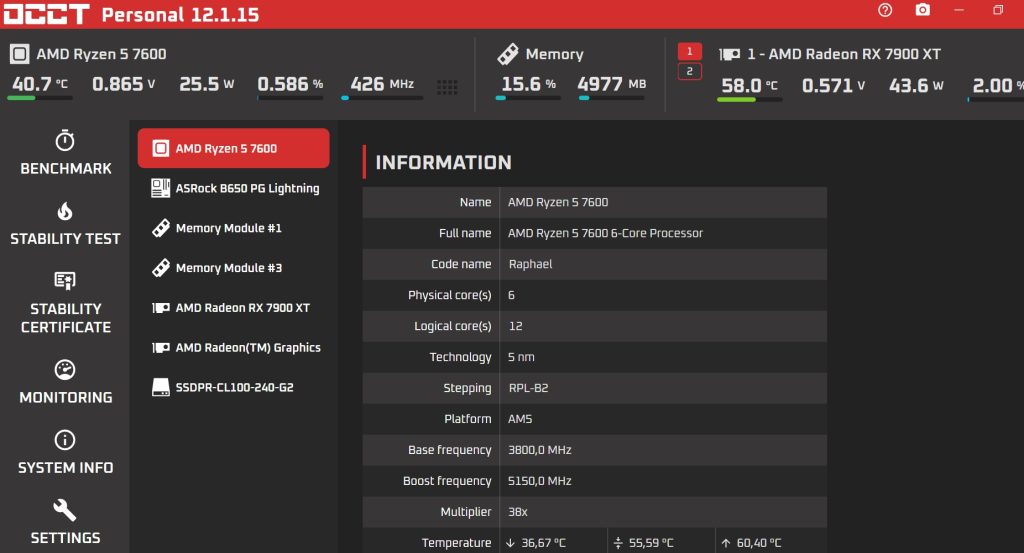Image resolution: width=1024 pixels, height=553 pixels.
Task: Select GPU 2 toggle button
Action: (x=690, y=71)
